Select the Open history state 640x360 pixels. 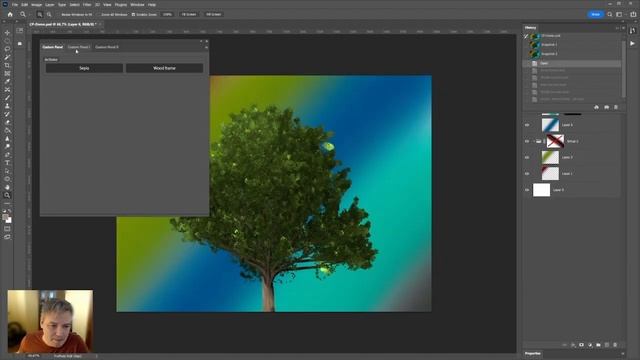[572, 63]
